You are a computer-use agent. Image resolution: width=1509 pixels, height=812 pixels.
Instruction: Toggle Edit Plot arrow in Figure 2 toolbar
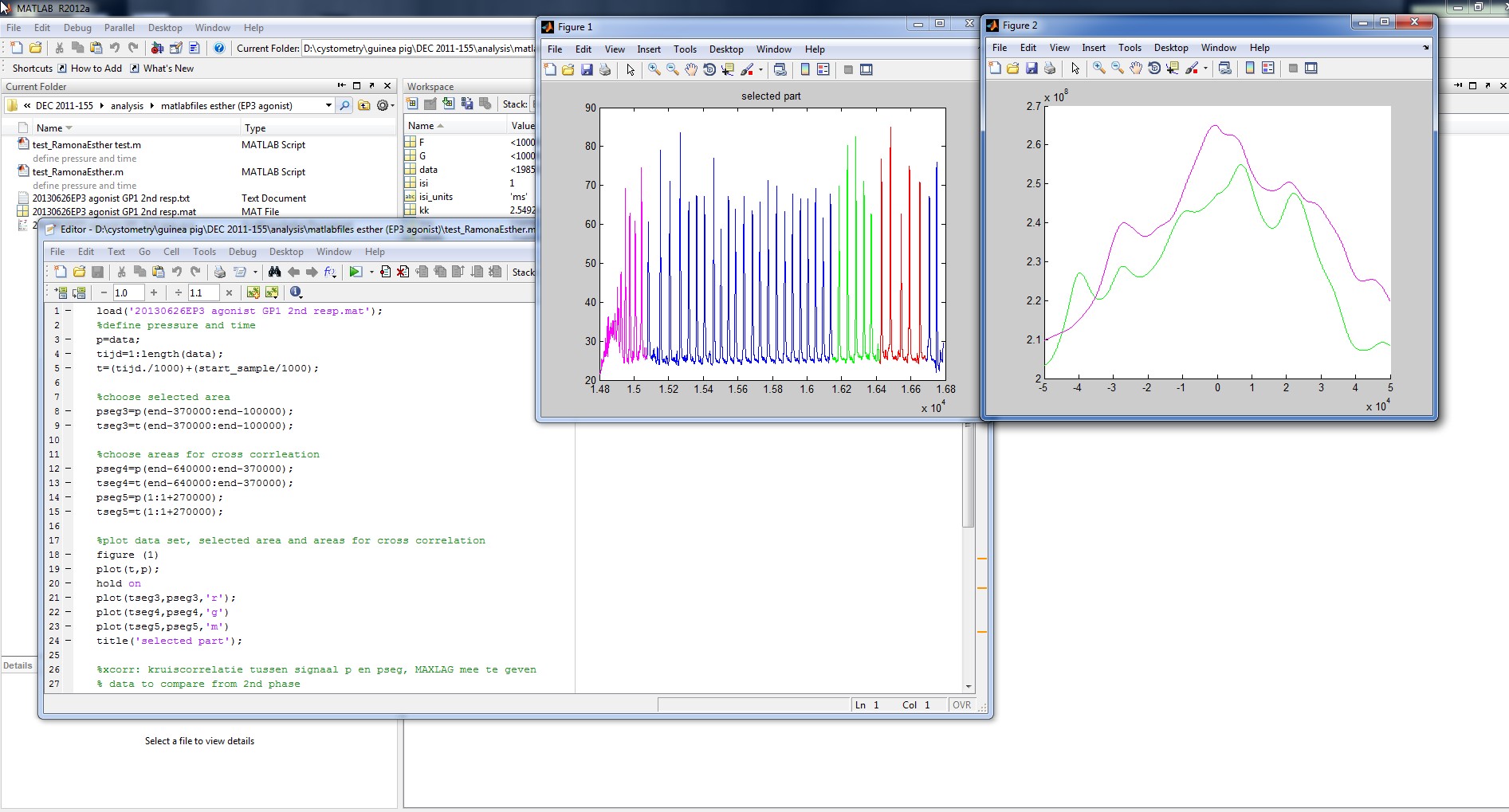(1075, 69)
